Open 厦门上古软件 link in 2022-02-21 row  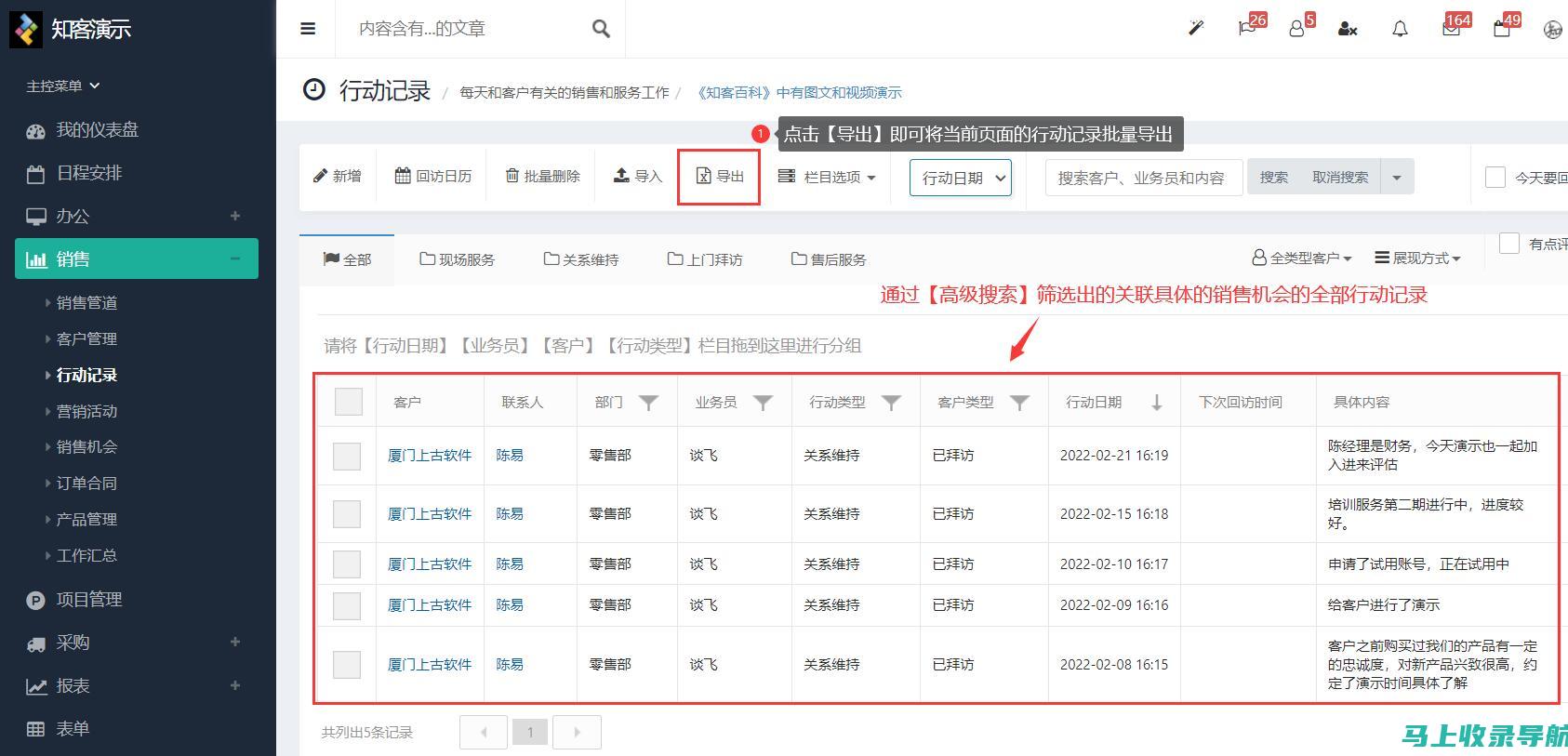430,456
